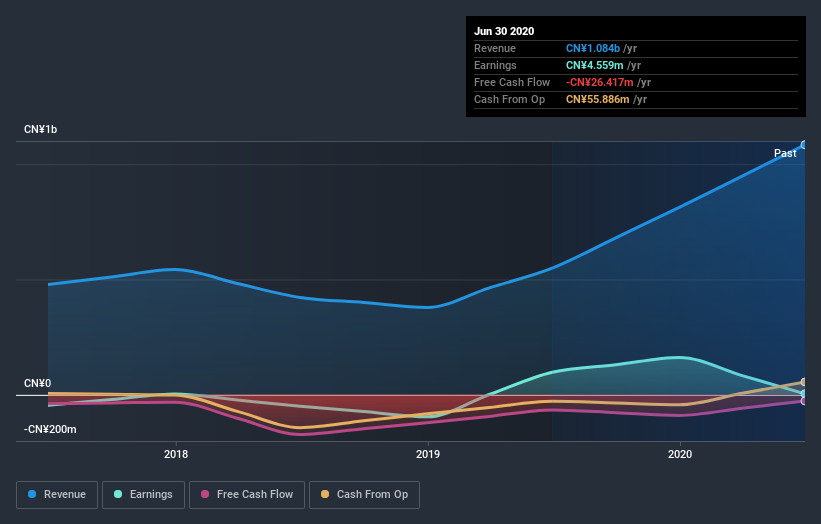
Task: Click the CN¥4.559m earnings value
Action: [x=594, y=65]
